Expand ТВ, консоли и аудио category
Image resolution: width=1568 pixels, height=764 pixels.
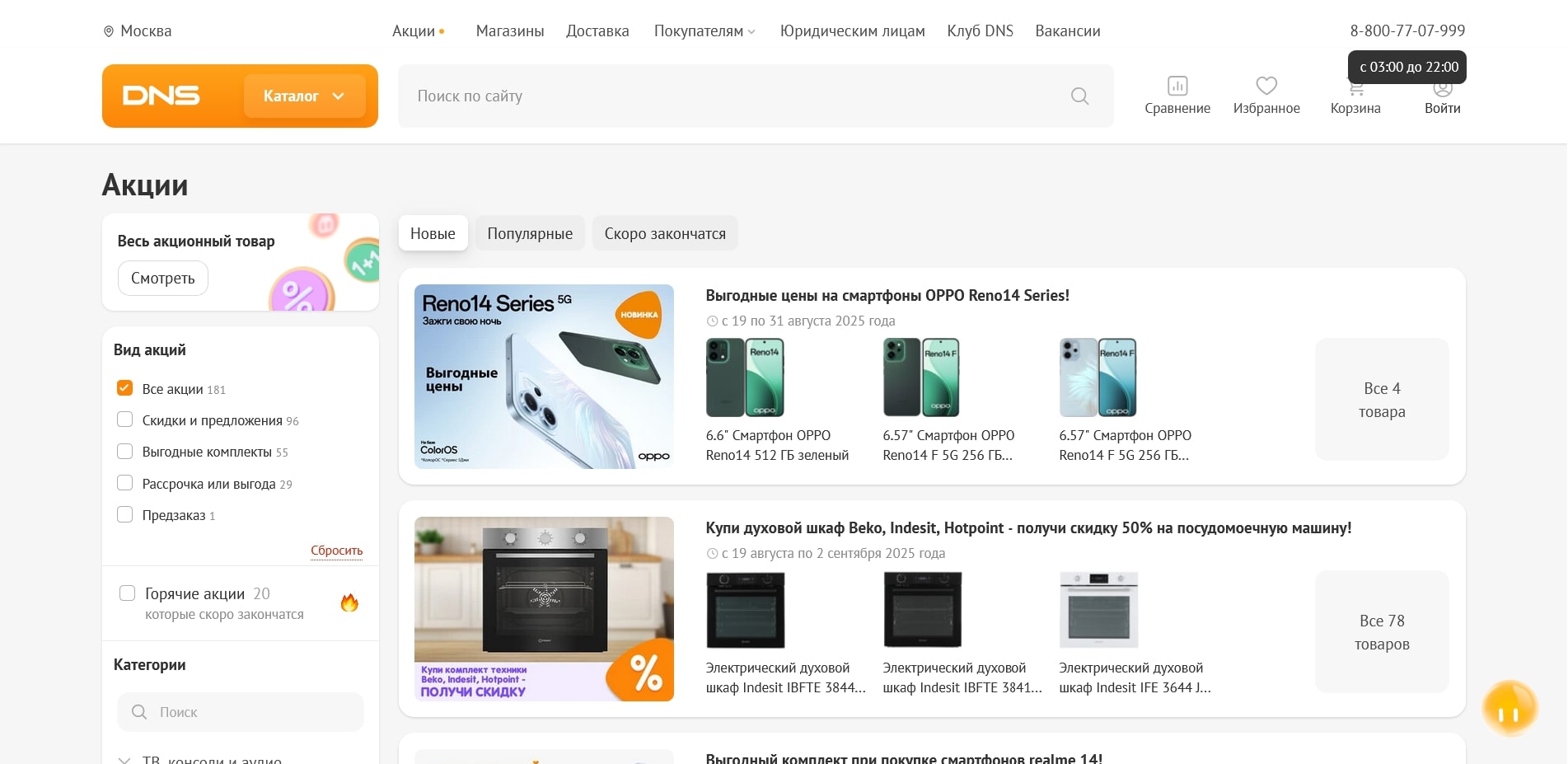(124, 760)
